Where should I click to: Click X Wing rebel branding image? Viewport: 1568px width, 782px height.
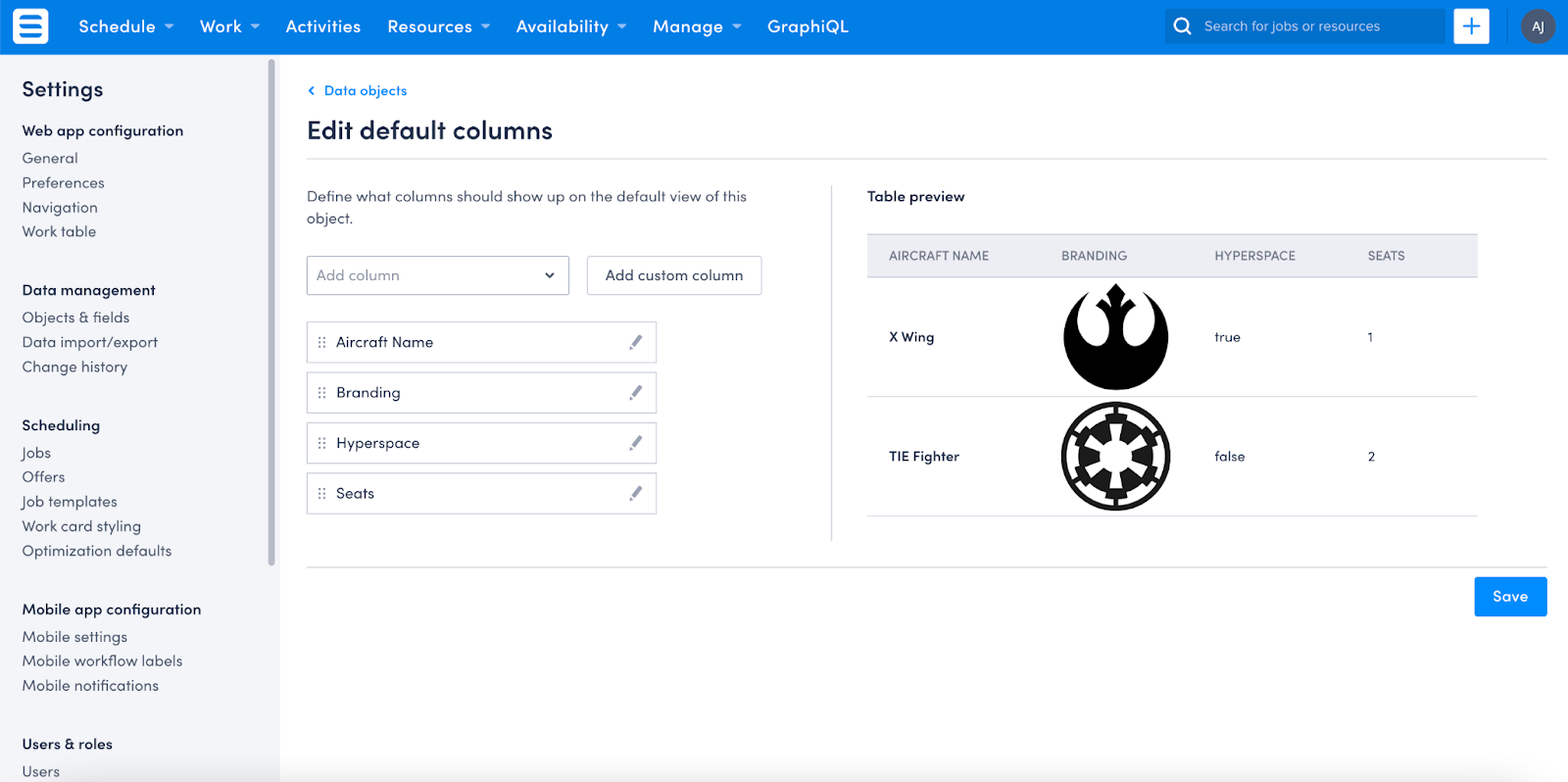pyautogui.click(x=1115, y=337)
